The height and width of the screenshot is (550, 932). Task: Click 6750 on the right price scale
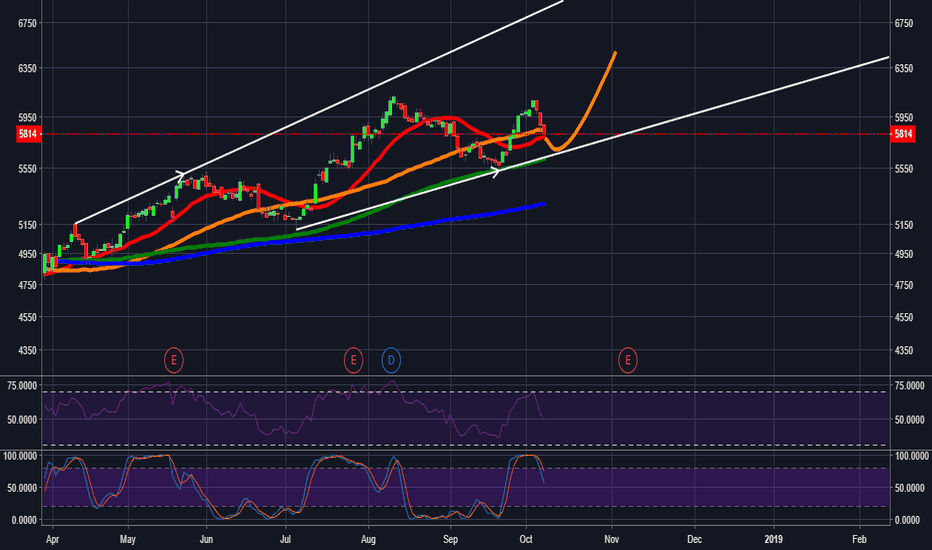pos(903,23)
